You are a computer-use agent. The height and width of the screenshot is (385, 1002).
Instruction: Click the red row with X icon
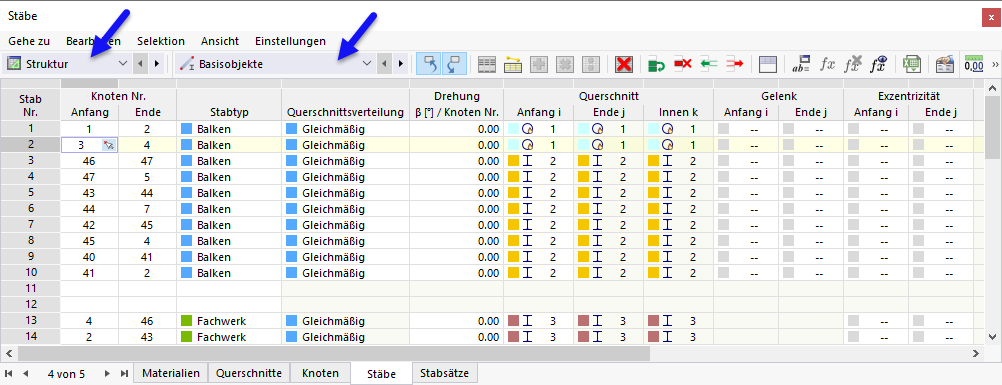[683, 64]
